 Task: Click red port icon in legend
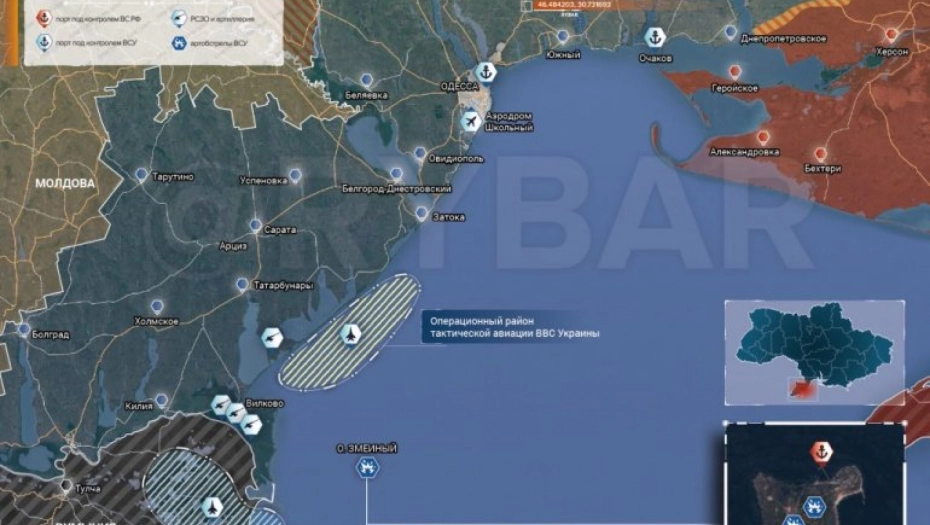click(x=42, y=18)
